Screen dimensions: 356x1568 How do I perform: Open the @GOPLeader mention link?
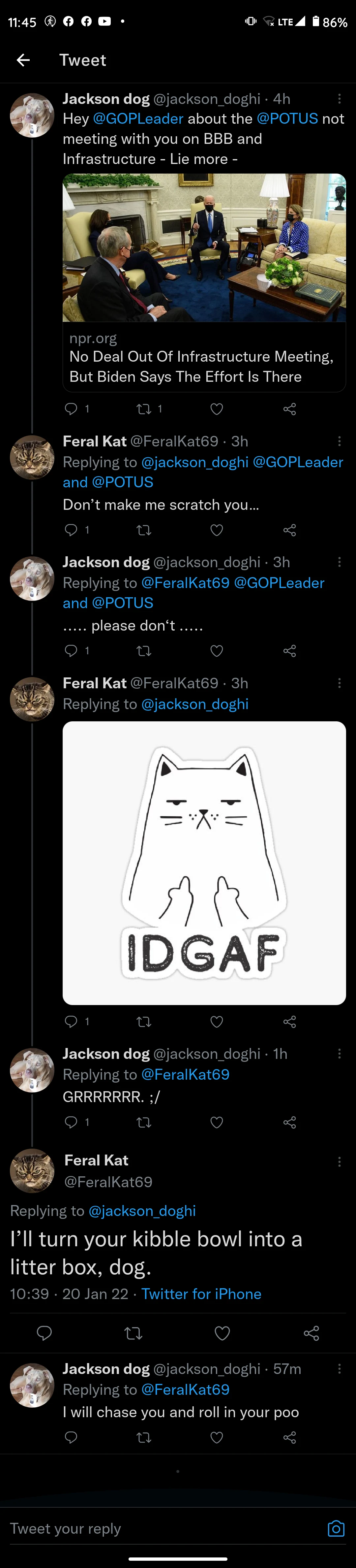(x=137, y=119)
